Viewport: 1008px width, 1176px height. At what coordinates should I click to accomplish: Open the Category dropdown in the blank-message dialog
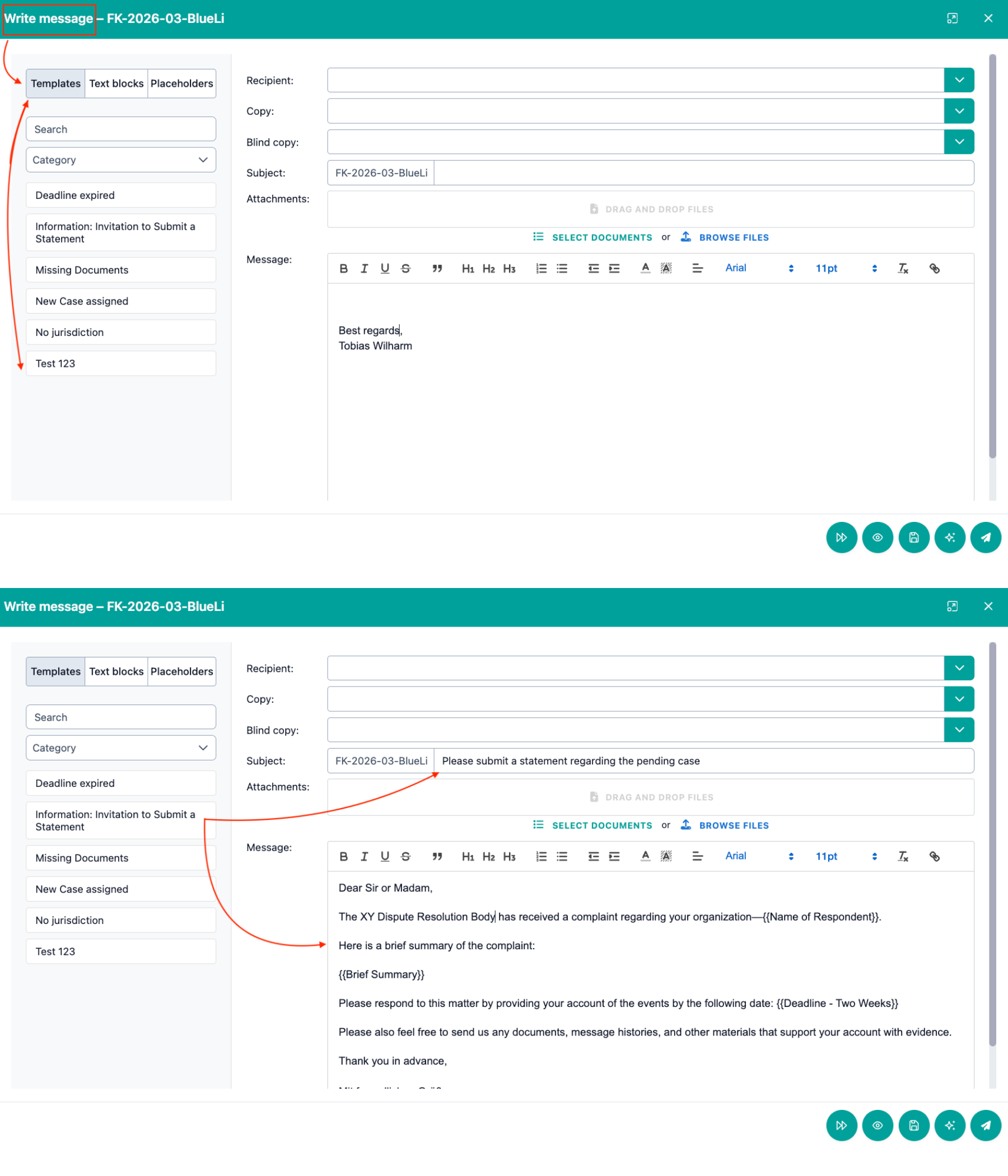pyautogui.click(x=121, y=160)
